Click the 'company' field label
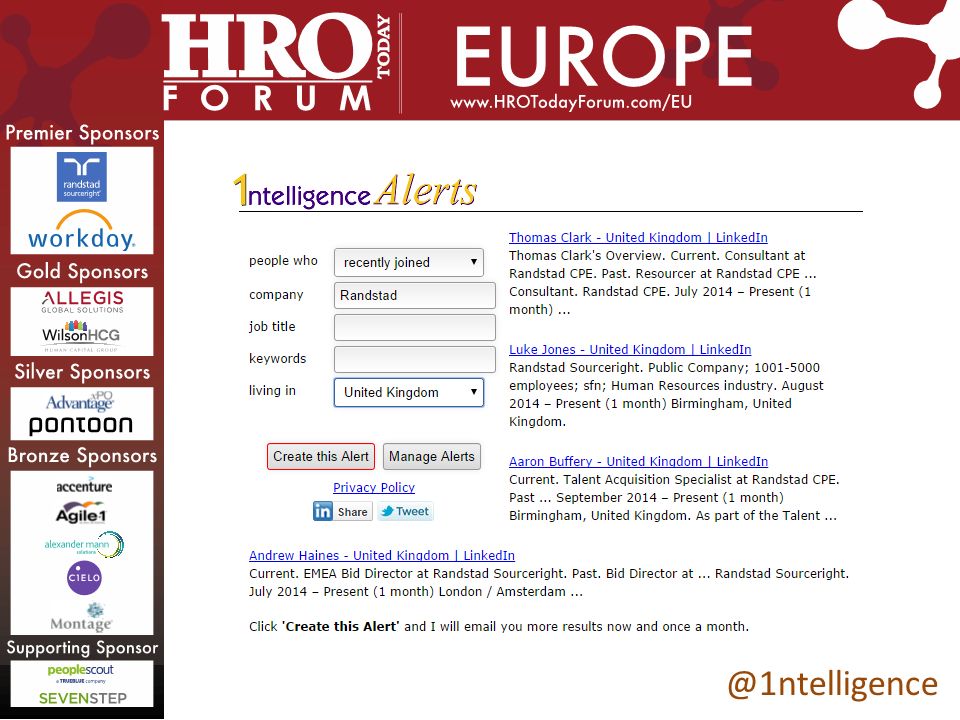 click(x=276, y=295)
